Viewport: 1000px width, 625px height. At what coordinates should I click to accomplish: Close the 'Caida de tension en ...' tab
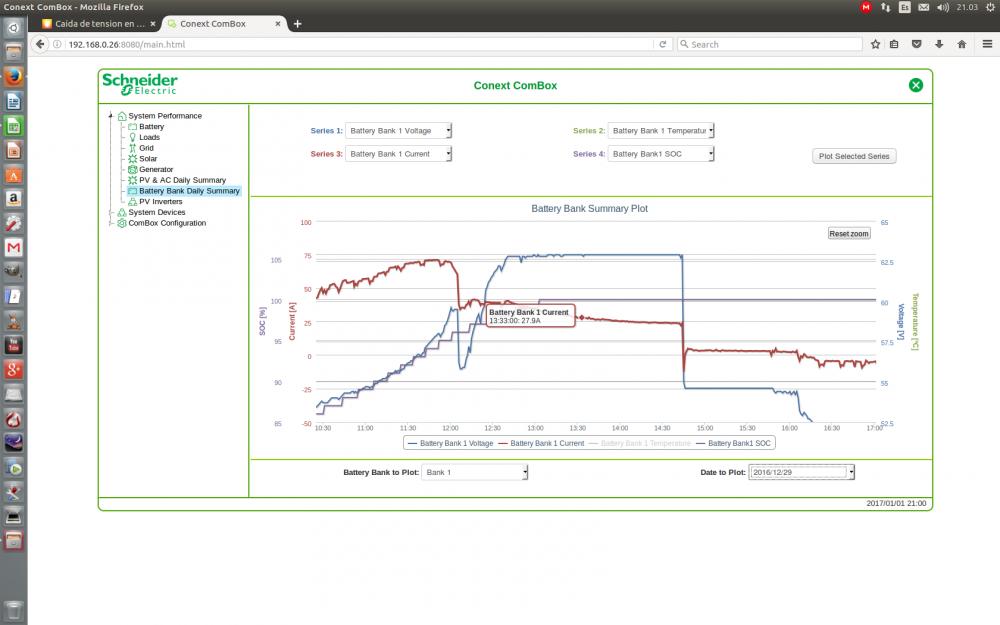pyautogui.click(x=152, y=24)
